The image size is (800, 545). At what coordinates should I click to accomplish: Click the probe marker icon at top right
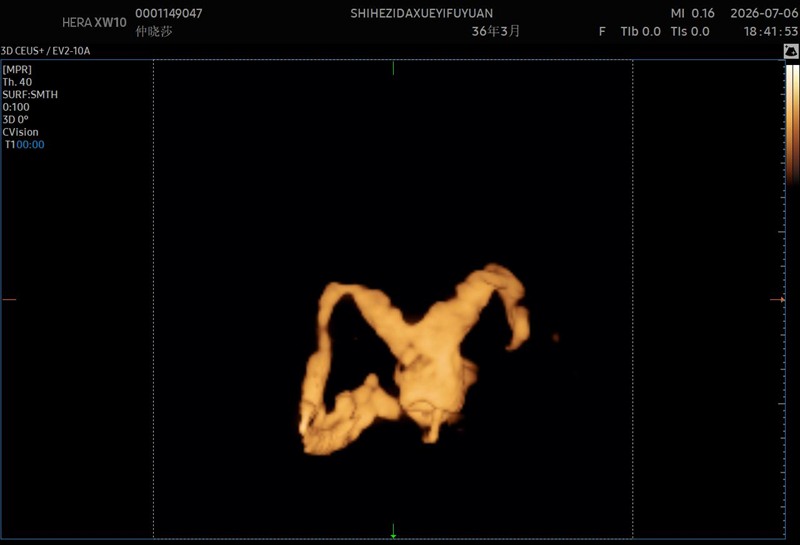click(x=791, y=51)
